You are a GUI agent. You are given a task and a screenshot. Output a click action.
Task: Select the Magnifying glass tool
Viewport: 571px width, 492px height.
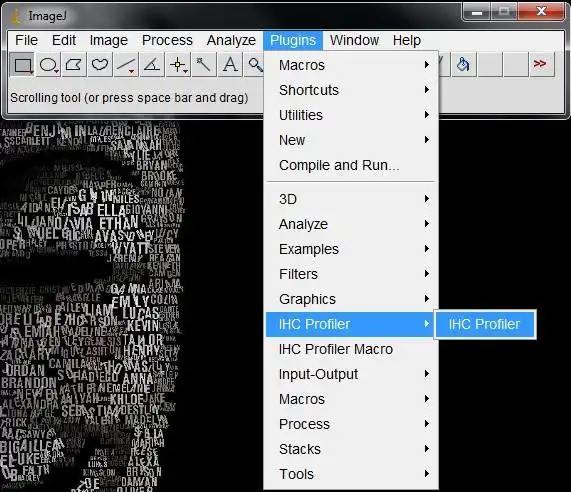tap(254, 64)
